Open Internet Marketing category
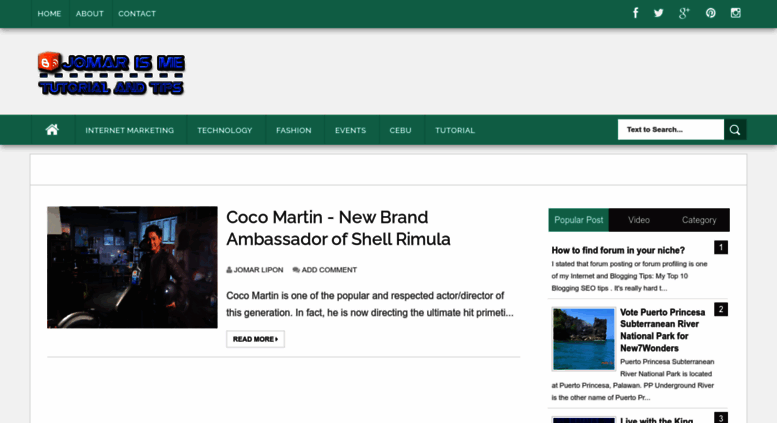 pos(130,130)
